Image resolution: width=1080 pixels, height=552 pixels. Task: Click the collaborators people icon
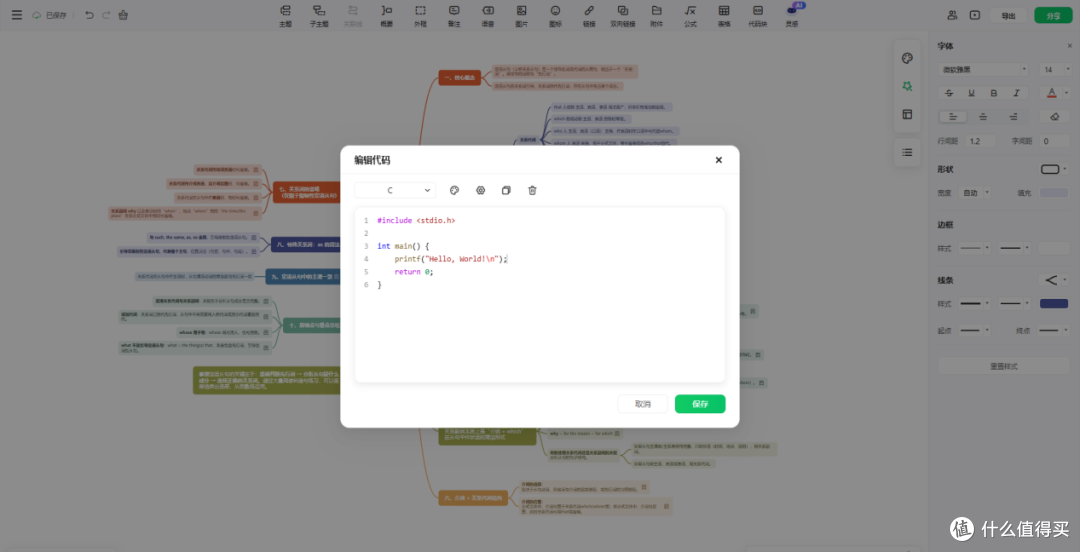click(953, 15)
